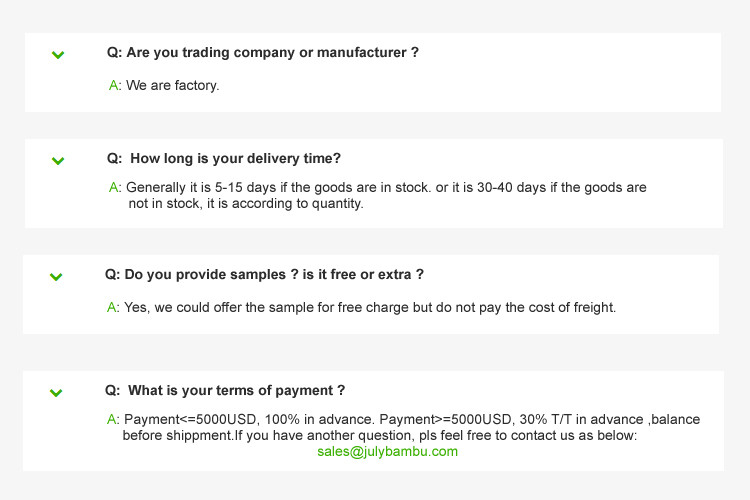Click the green 'A:' label before 'We are factory'
The width and height of the screenshot is (750, 500).
click(x=115, y=85)
